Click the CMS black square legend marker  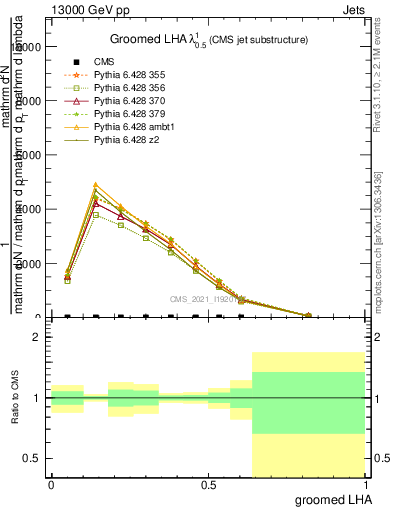(76, 62)
